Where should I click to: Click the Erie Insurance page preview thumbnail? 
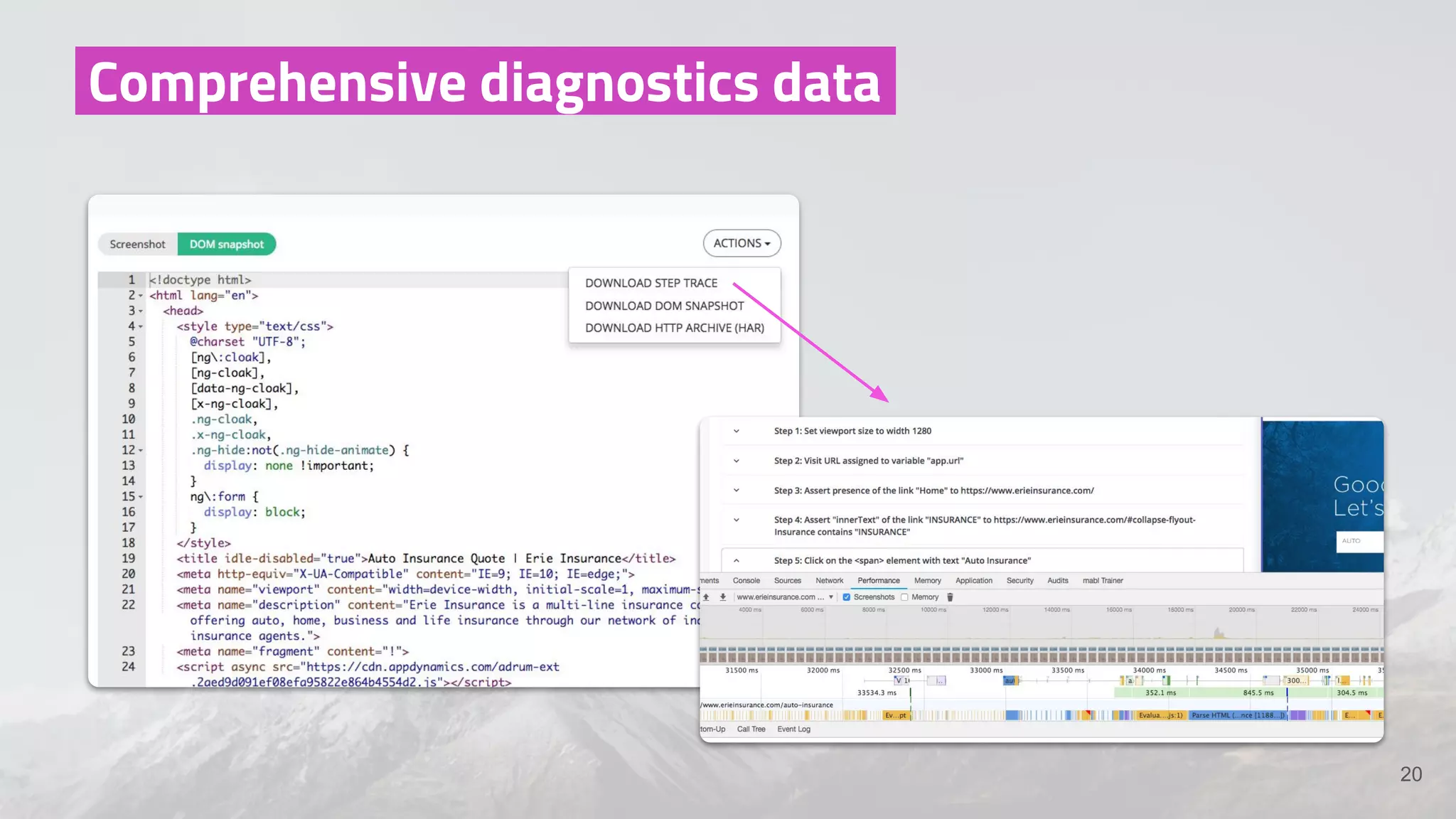tap(1323, 496)
